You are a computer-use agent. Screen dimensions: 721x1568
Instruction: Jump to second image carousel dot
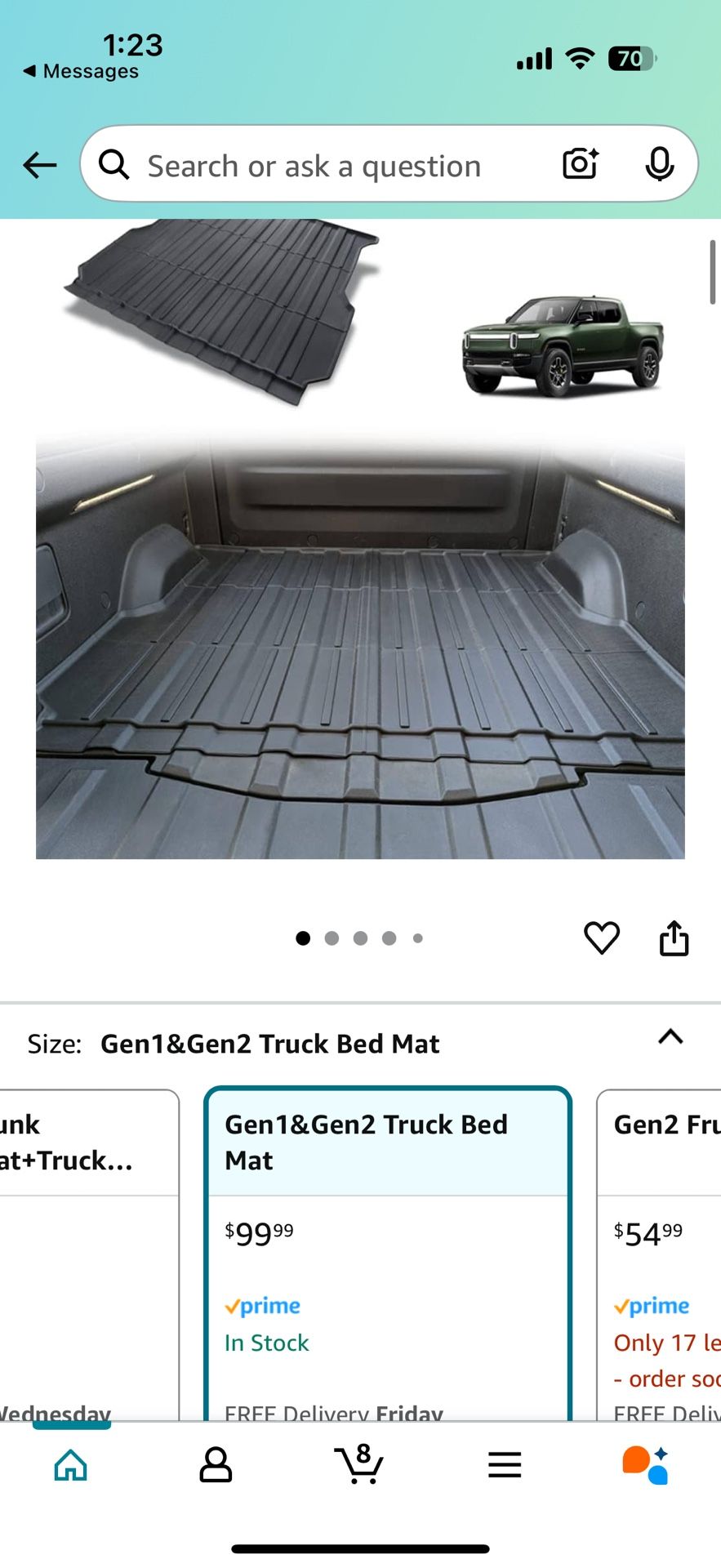click(332, 938)
